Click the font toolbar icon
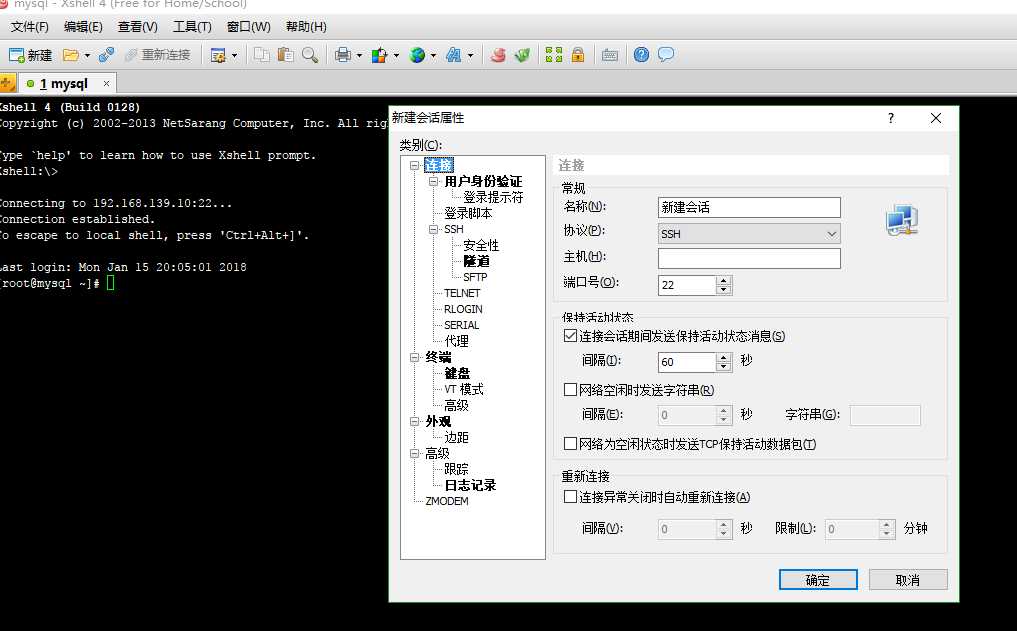The height and width of the screenshot is (631, 1017). pyautogui.click(x=453, y=55)
